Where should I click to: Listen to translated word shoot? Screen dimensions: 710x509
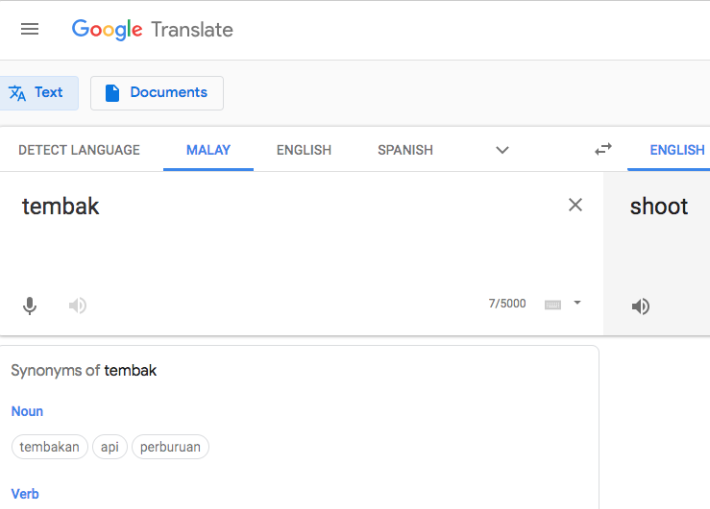pyautogui.click(x=641, y=306)
